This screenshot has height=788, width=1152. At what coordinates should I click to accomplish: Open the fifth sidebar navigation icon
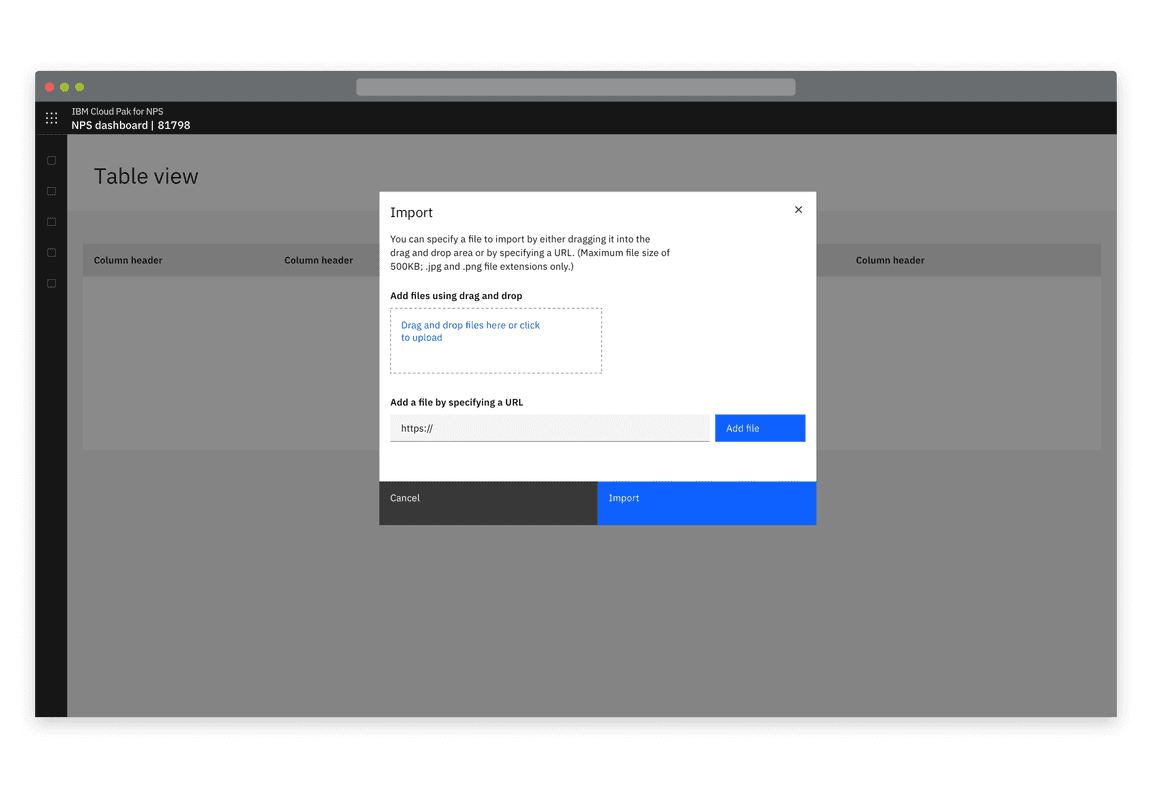[51, 284]
